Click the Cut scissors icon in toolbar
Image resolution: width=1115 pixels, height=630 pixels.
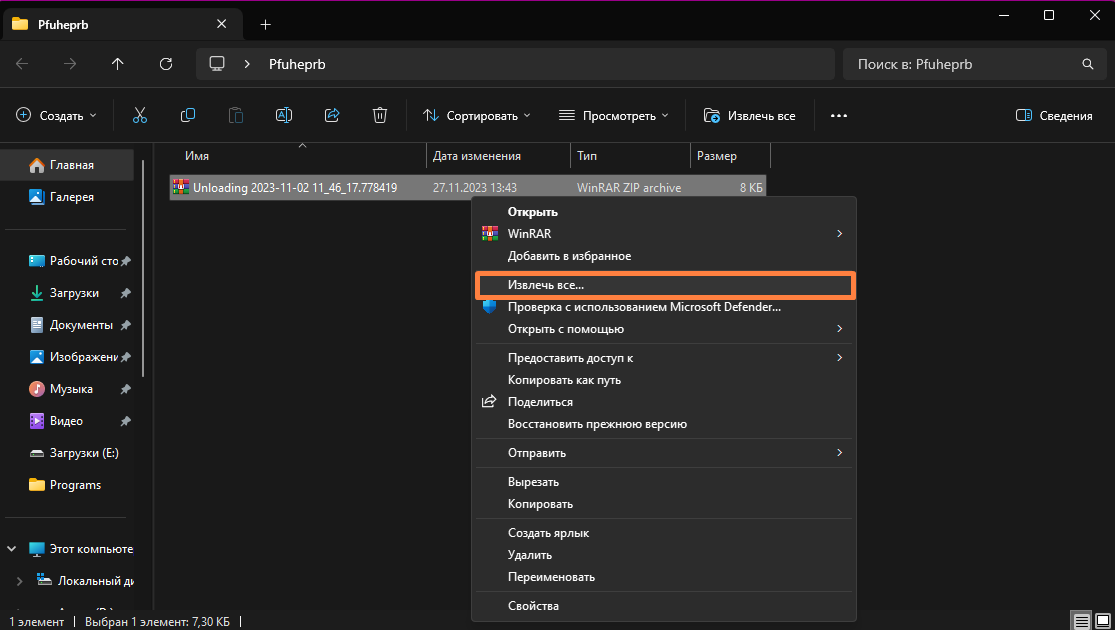tap(140, 115)
